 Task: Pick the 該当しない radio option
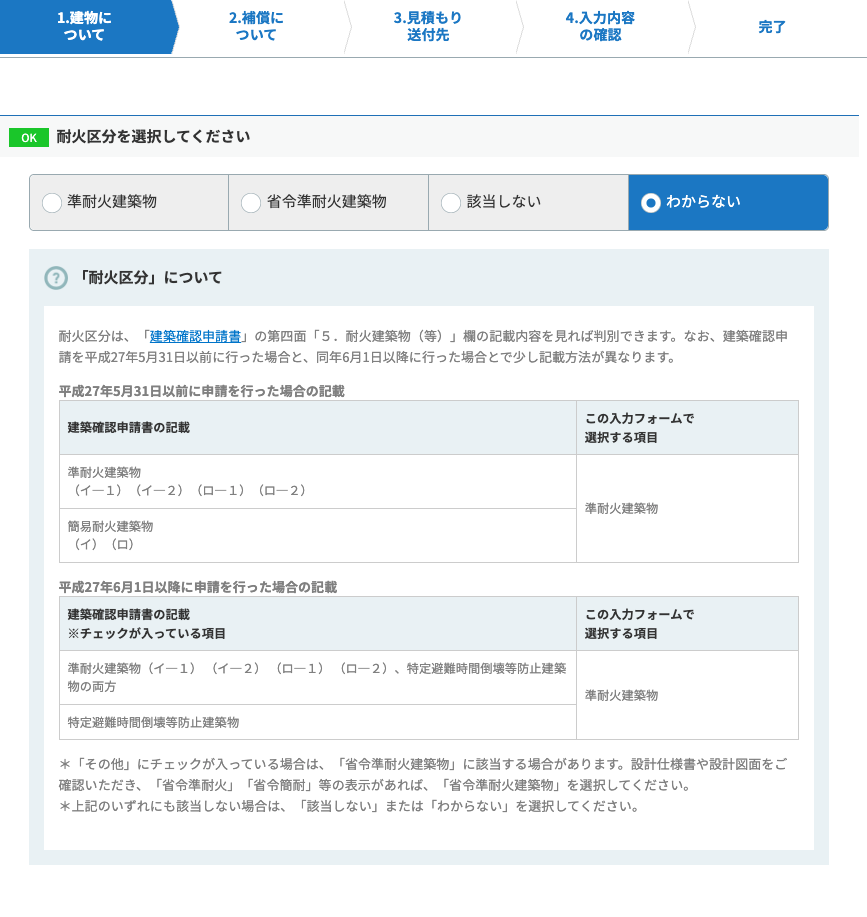[x=451, y=202]
